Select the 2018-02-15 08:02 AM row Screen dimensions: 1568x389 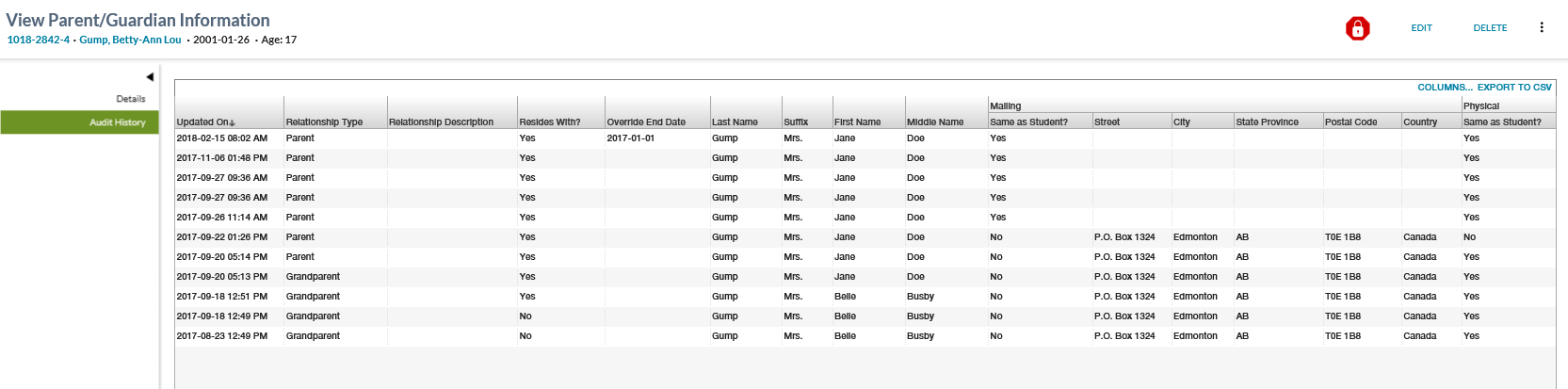(222, 138)
